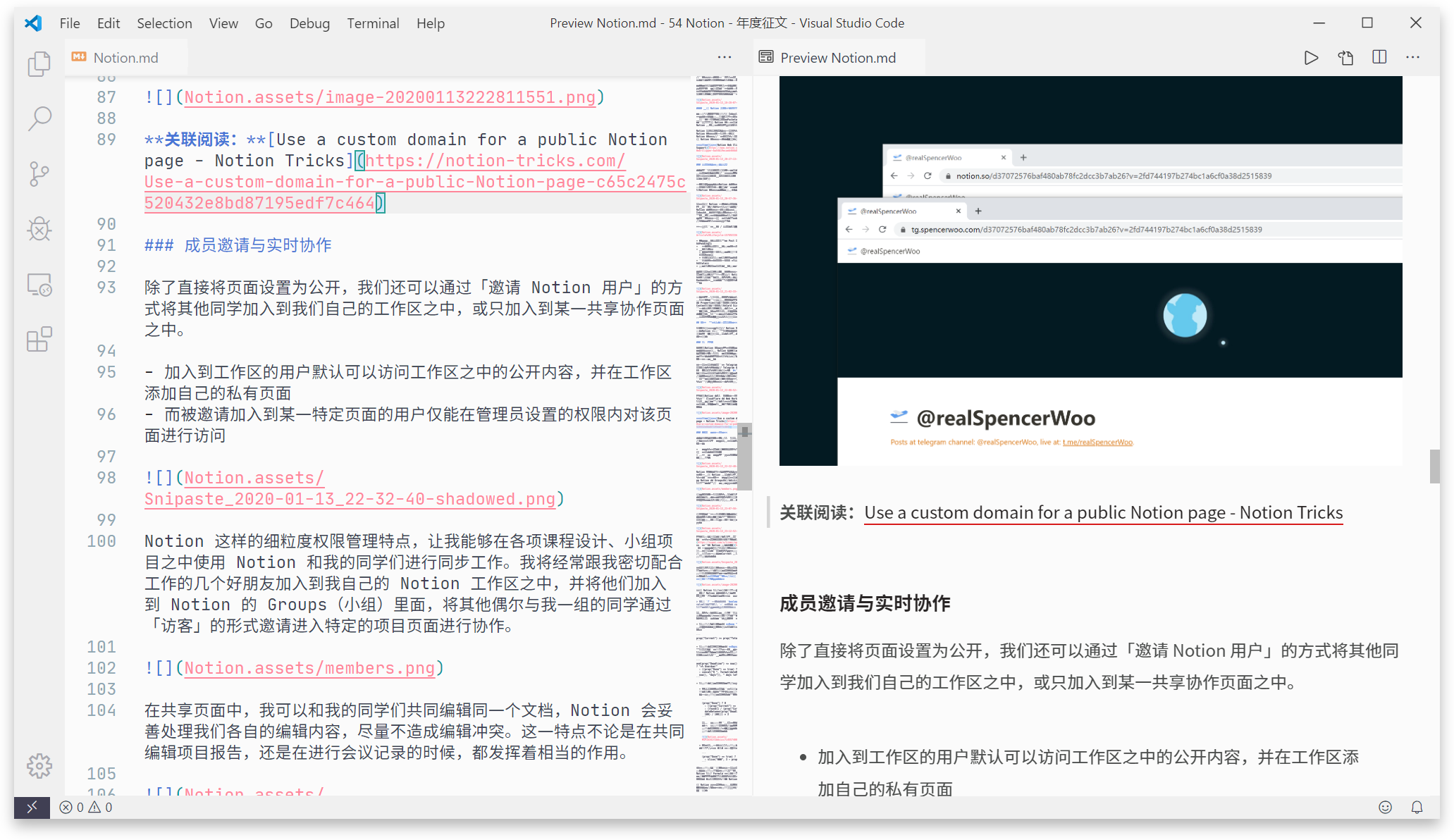Open the Terminal menu
1454x840 pixels.
[x=373, y=23]
